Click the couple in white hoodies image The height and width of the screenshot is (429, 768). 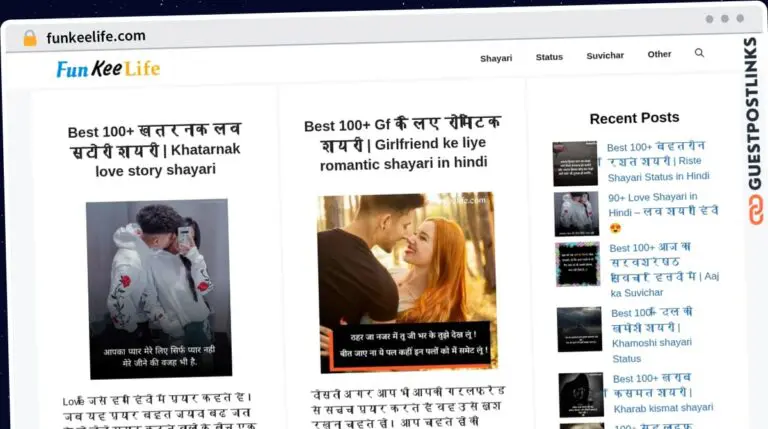tap(158, 288)
